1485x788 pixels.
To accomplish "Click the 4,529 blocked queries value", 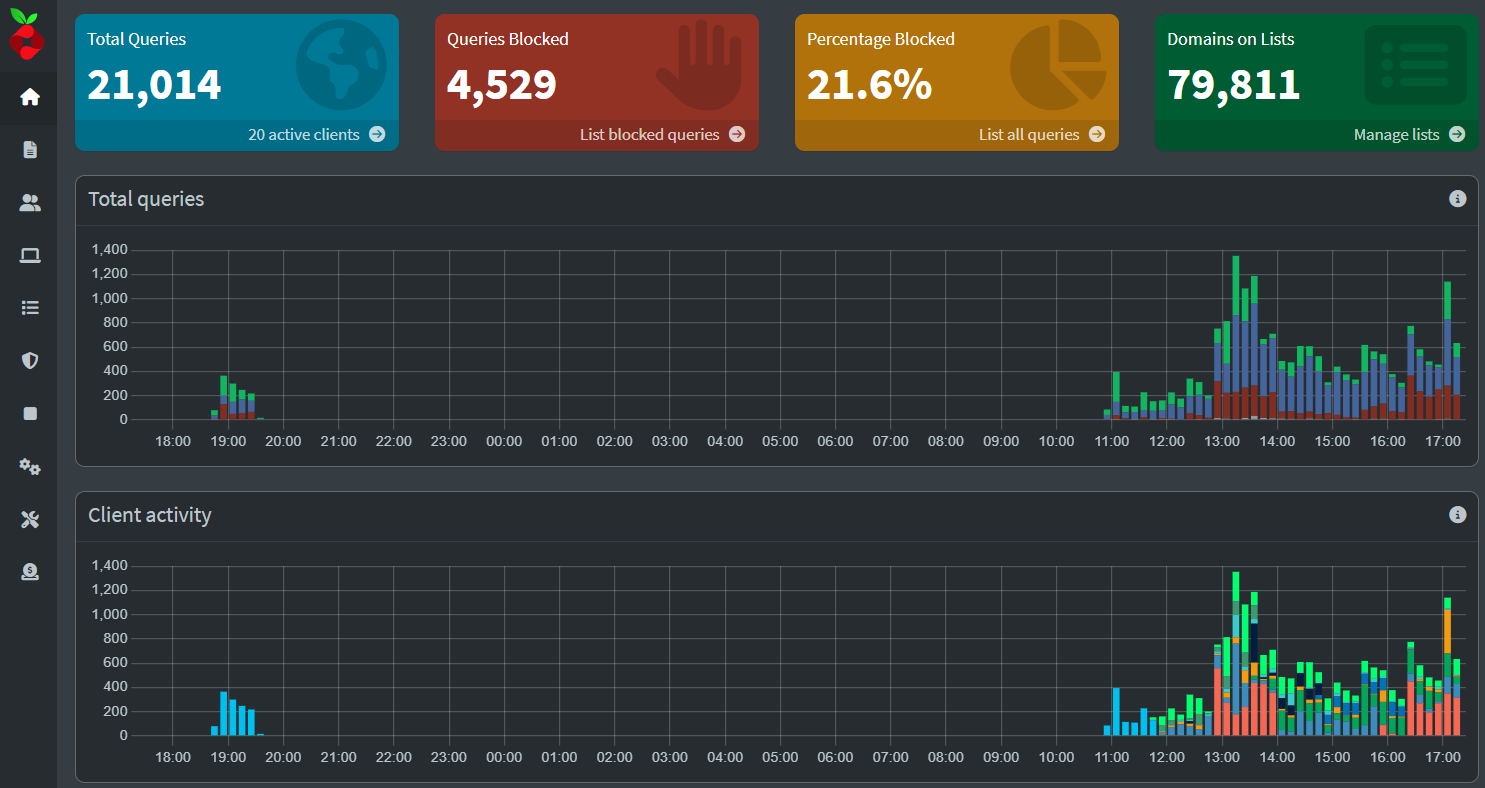I will pos(502,85).
